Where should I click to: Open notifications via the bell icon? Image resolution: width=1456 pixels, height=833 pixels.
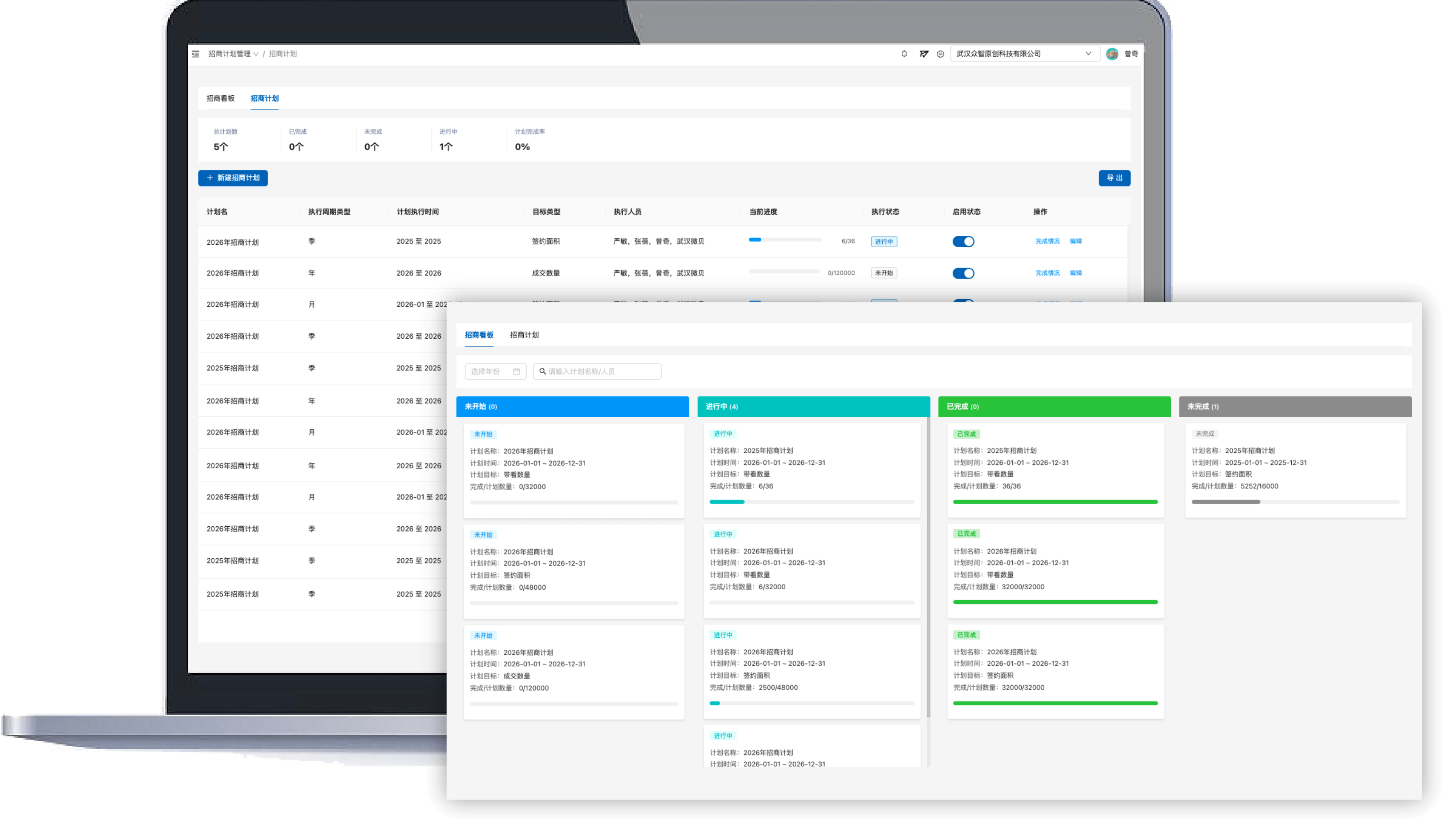click(904, 54)
